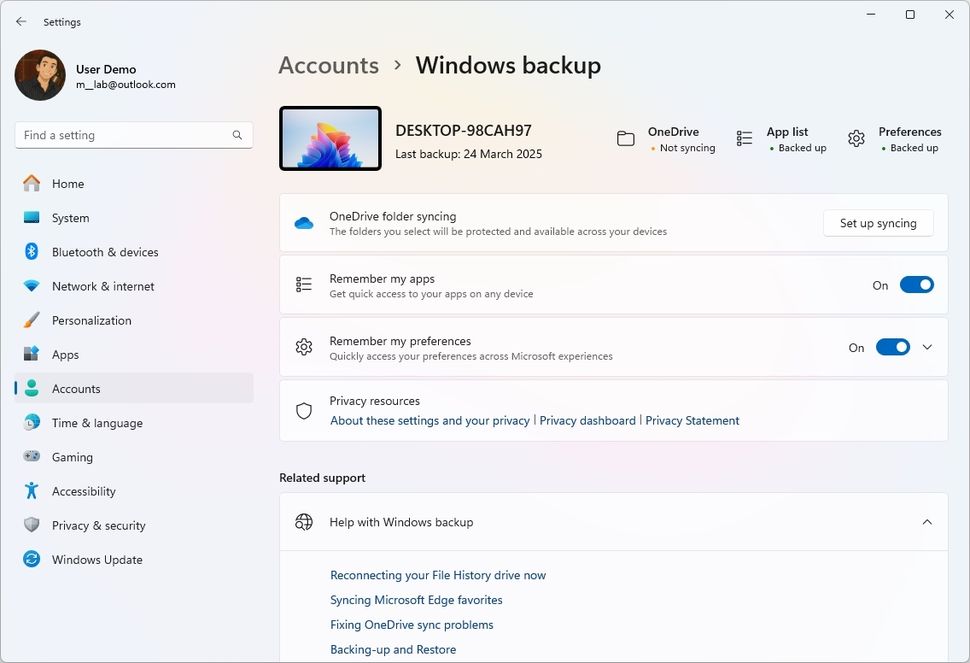The width and height of the screenshot is (970, 663).
Task: Open Personalization settings page
Action: pos(92,321)
